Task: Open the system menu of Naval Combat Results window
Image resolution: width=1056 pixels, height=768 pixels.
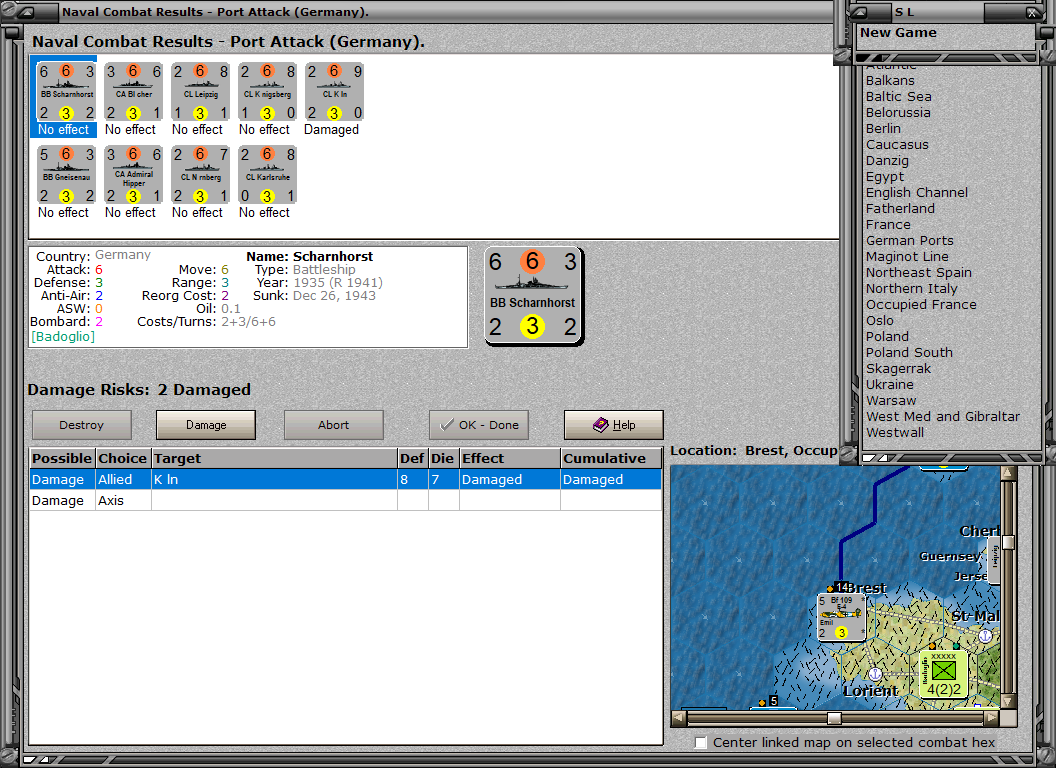Action: click(x=28, y=11)
